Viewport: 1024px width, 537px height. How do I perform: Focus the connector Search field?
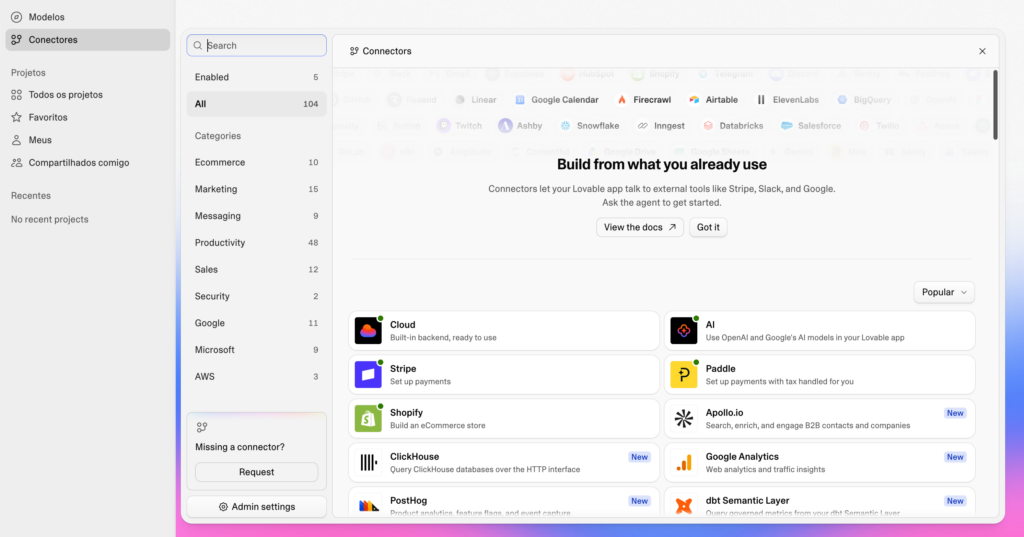pyautogui.click(x=257, y=46)
